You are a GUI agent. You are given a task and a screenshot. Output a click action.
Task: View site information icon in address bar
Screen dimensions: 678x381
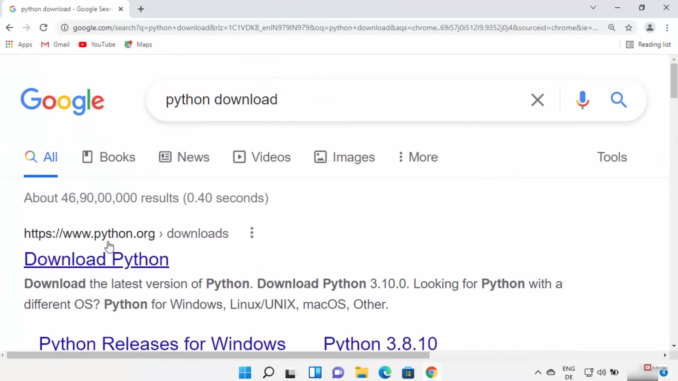tap(64, 28)
